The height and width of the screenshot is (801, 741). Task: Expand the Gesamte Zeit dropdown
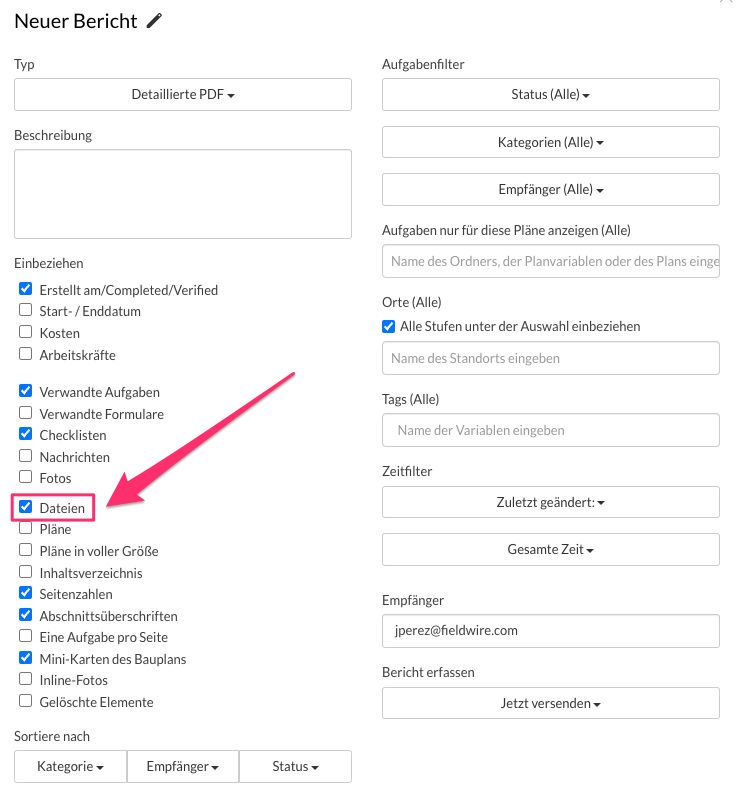click(x=550, y=549)
